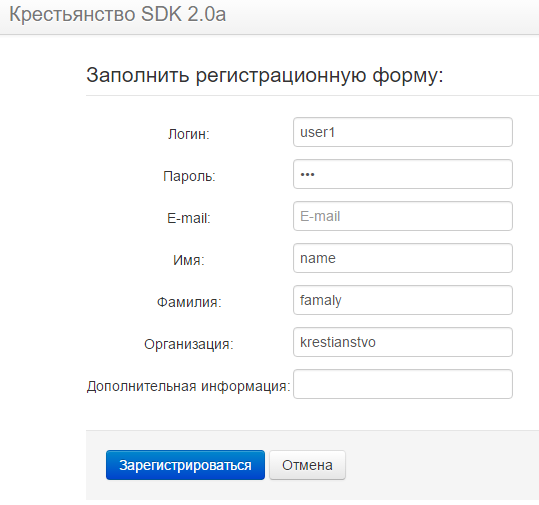Focus the Организация field with krestianstvo

pos(403,342)
